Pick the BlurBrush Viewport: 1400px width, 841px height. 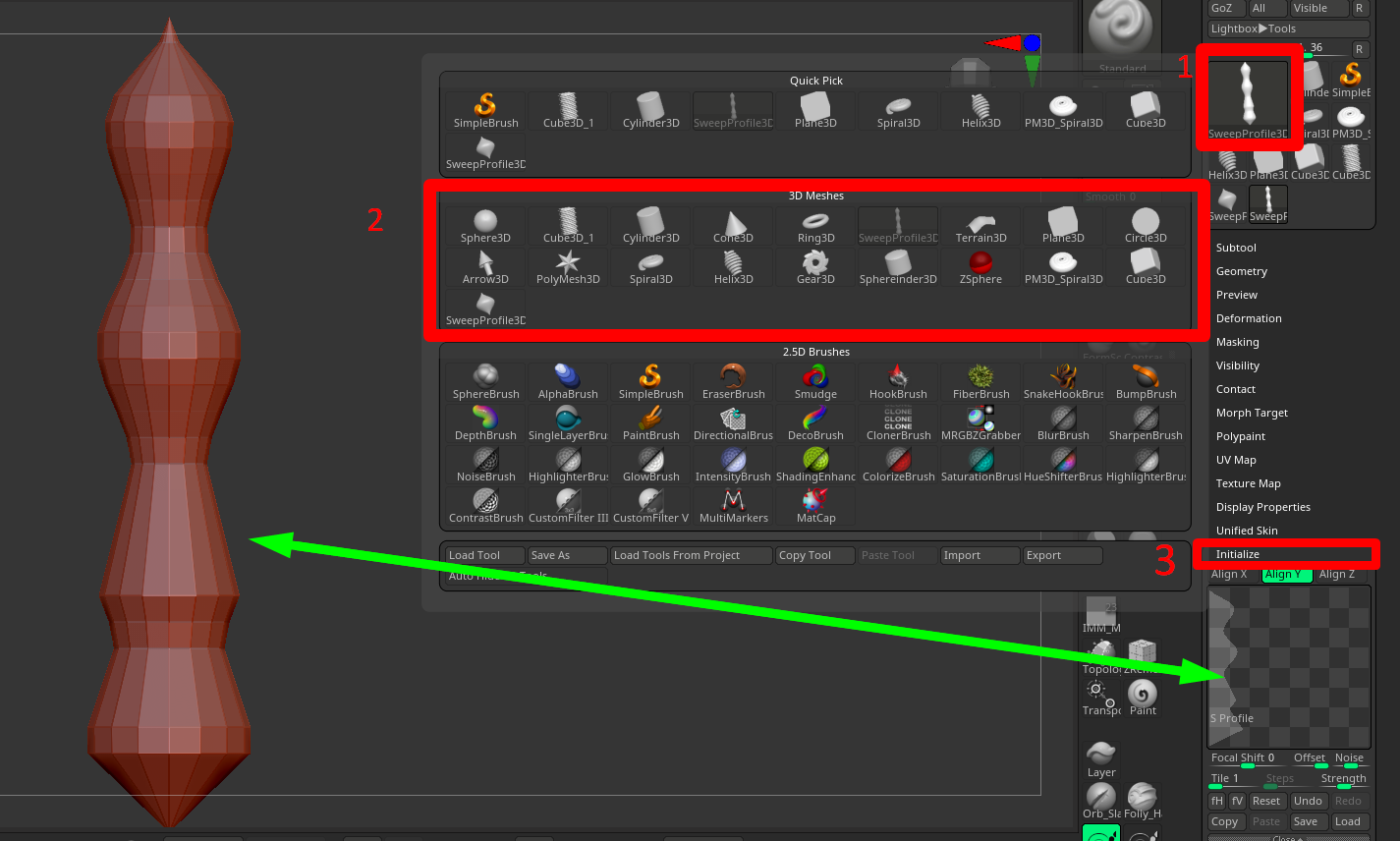pyautogui.click(x=1063, y=423)
